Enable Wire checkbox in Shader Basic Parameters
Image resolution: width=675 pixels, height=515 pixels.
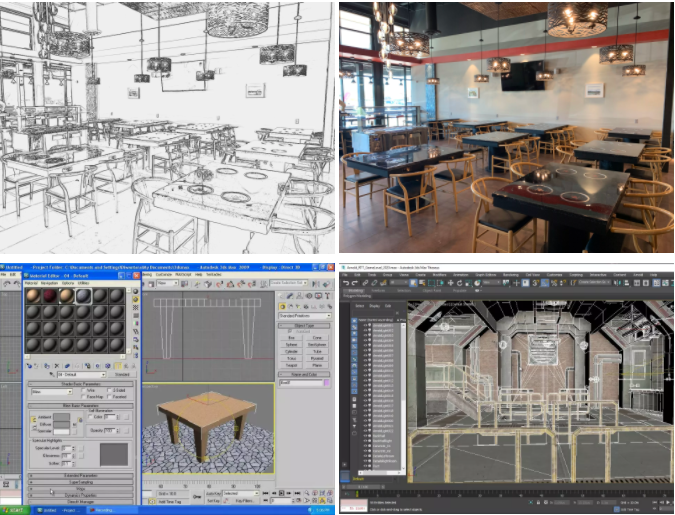(84, 391)
